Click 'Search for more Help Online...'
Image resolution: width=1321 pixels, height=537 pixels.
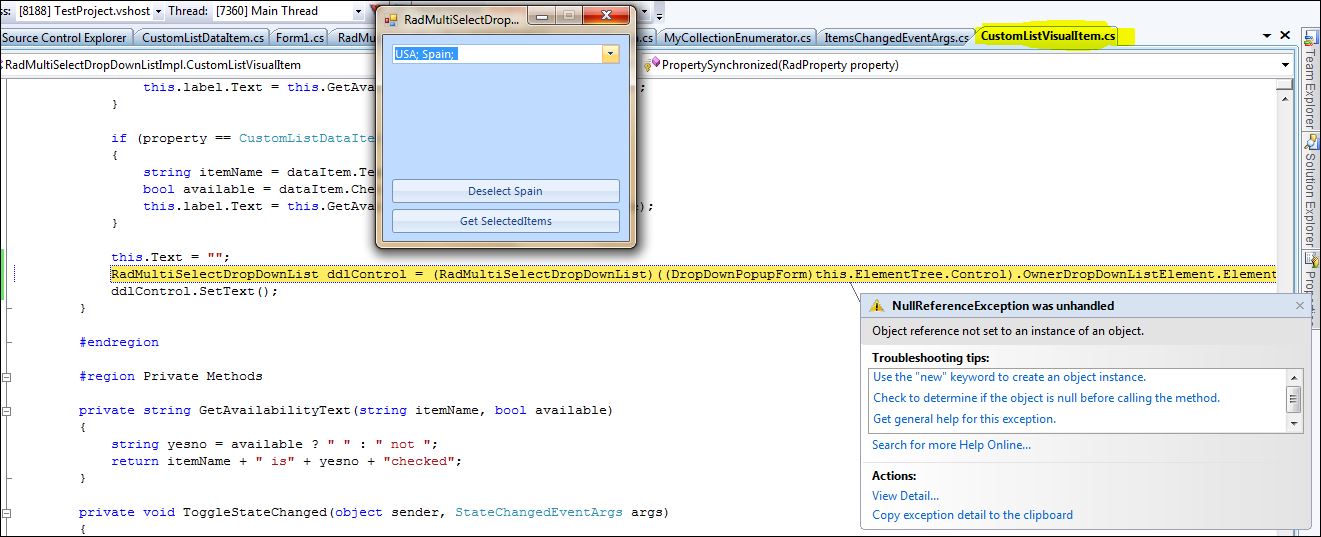[951, 445]
